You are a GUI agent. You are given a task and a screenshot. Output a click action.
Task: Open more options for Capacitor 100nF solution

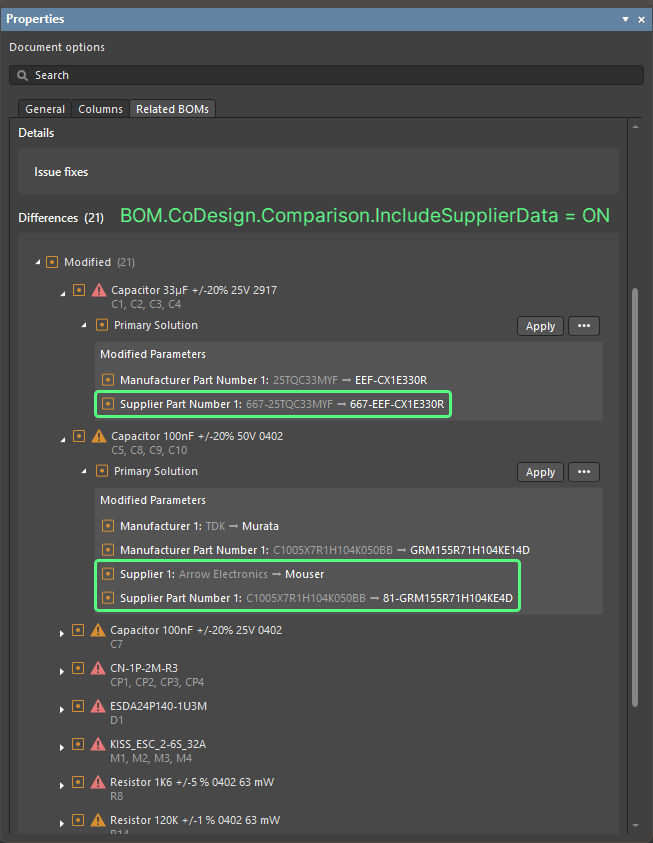pos(584,472)
